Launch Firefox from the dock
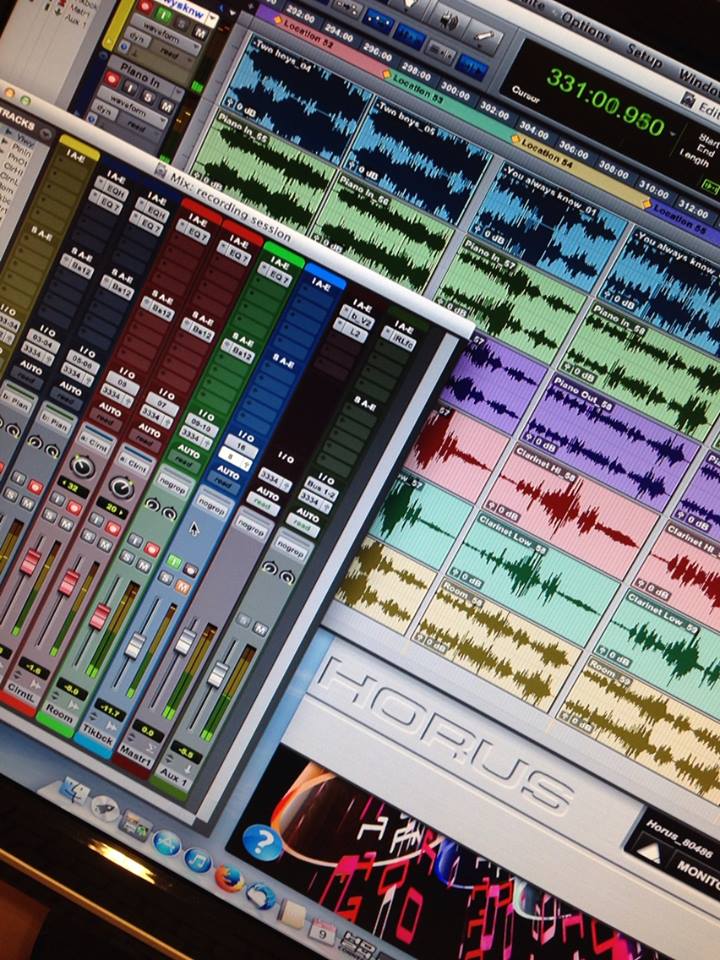Screen dimensions: 720x960 [229, 879]
